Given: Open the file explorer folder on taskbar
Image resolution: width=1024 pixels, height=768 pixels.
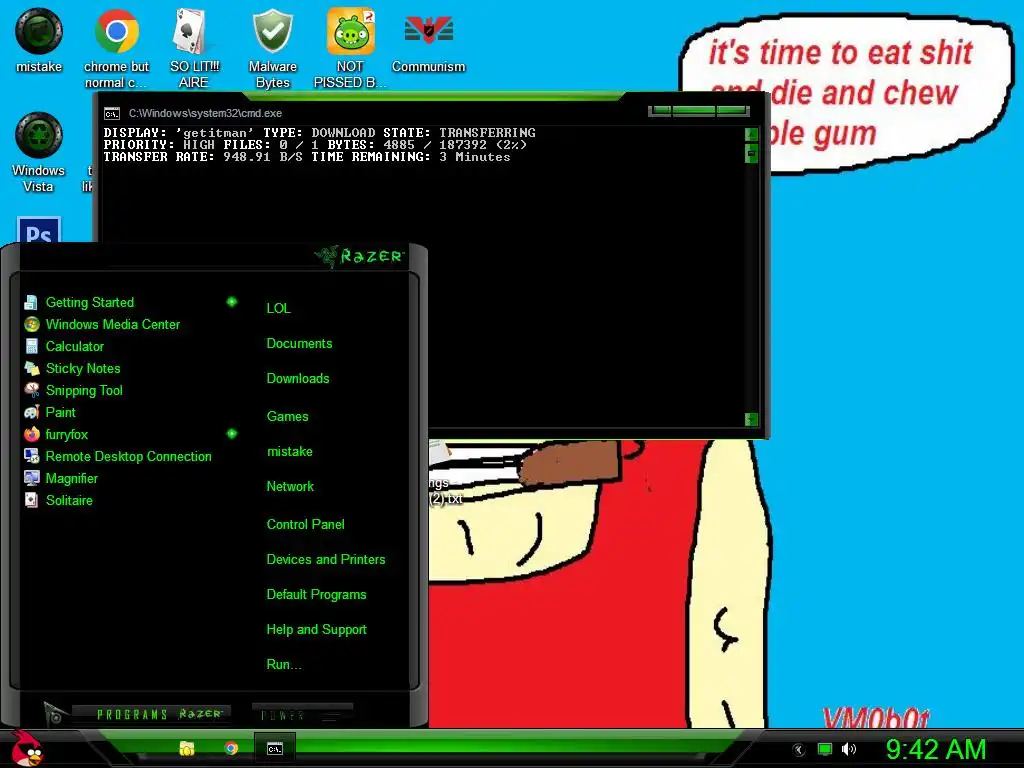Looking at the screenshot, I should (187, 748).
